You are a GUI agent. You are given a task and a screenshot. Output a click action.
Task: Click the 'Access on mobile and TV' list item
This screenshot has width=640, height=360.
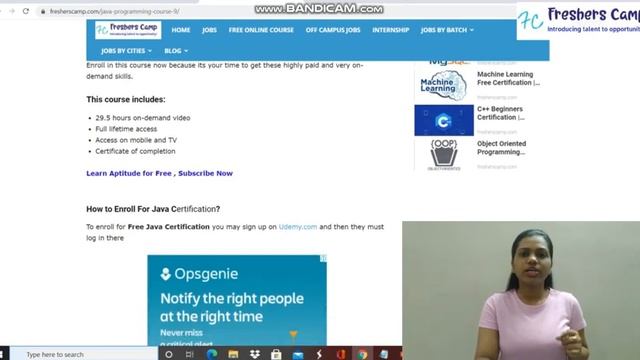tap(136, 140)
